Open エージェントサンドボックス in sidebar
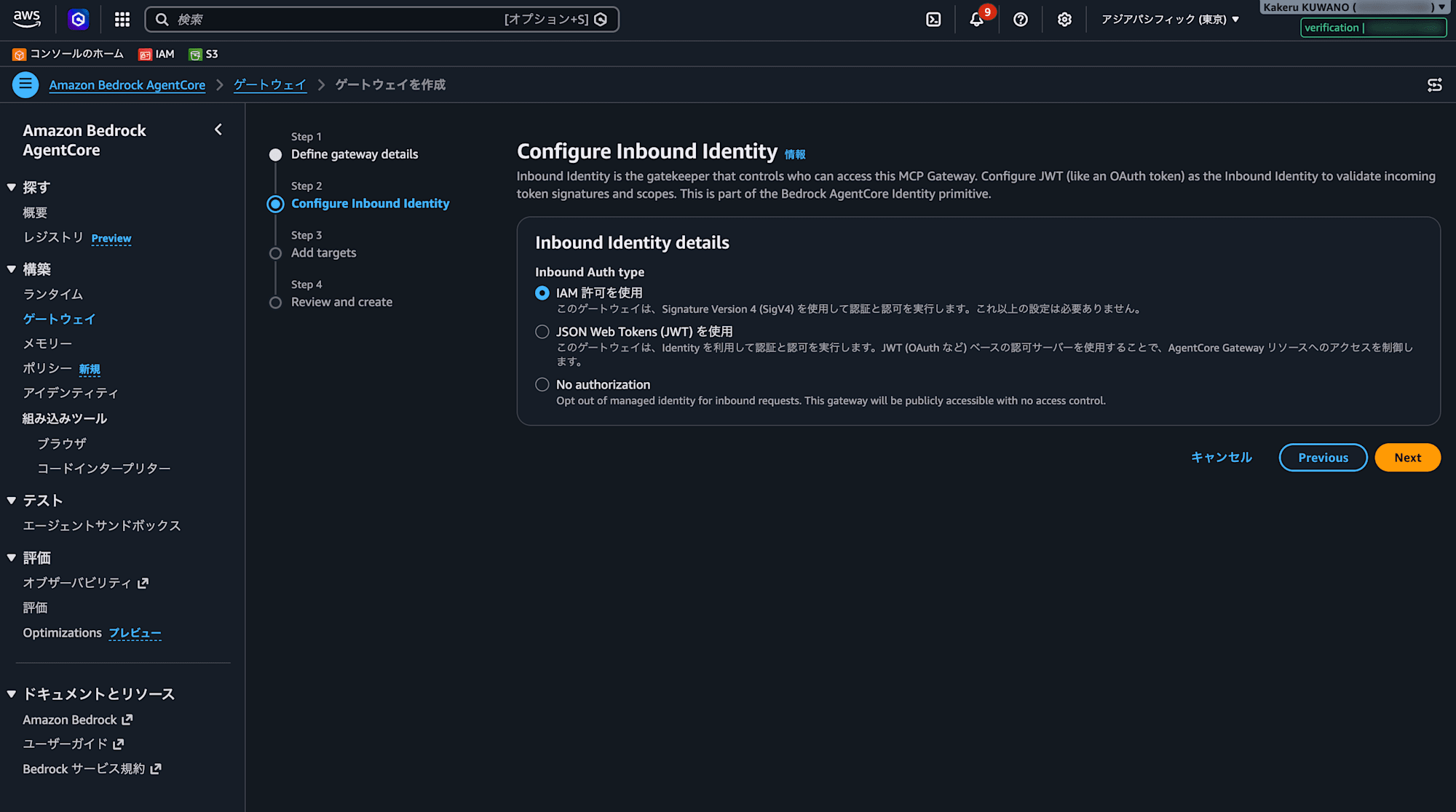 pyautogui.click(x=102, y=525)
